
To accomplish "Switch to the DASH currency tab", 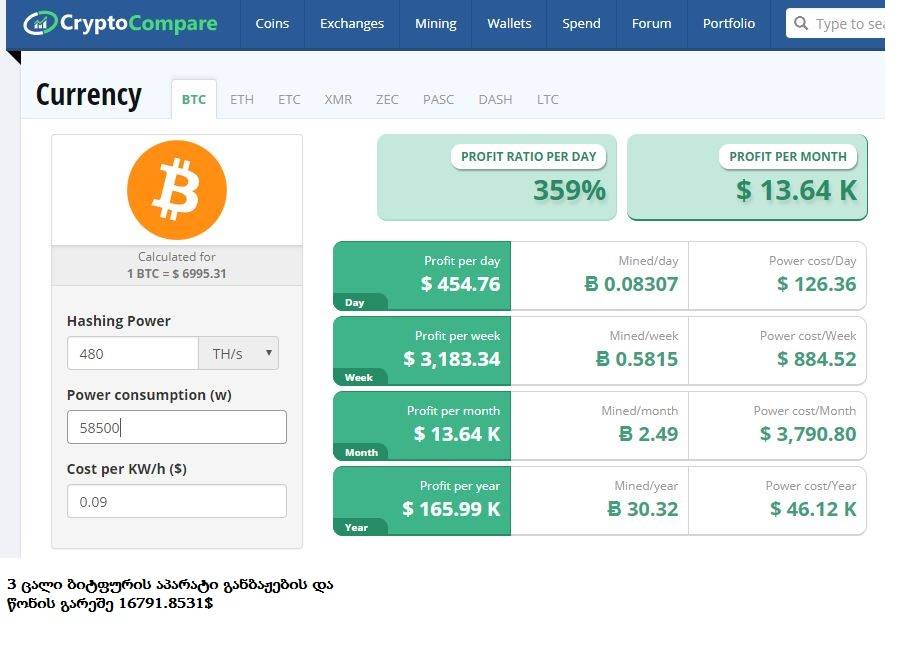I will [x=495, y=99].
